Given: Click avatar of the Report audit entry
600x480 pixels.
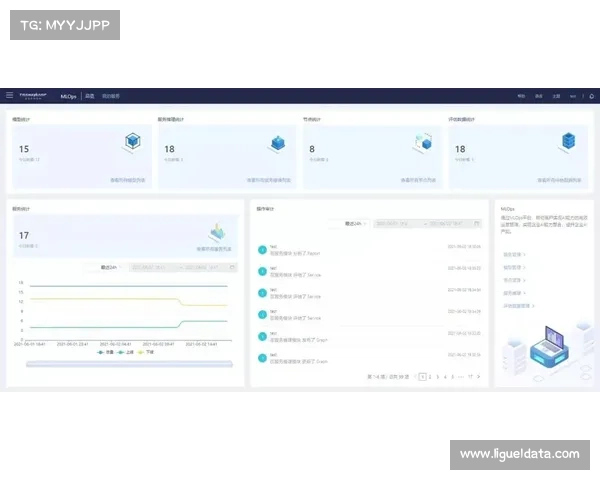Looking at the screenshot, I should pyautogui.click(x=262, y=250).
